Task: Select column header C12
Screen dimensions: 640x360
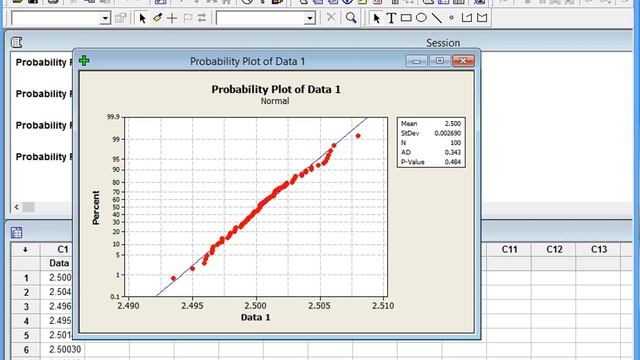Action: [x=554, y=249]
